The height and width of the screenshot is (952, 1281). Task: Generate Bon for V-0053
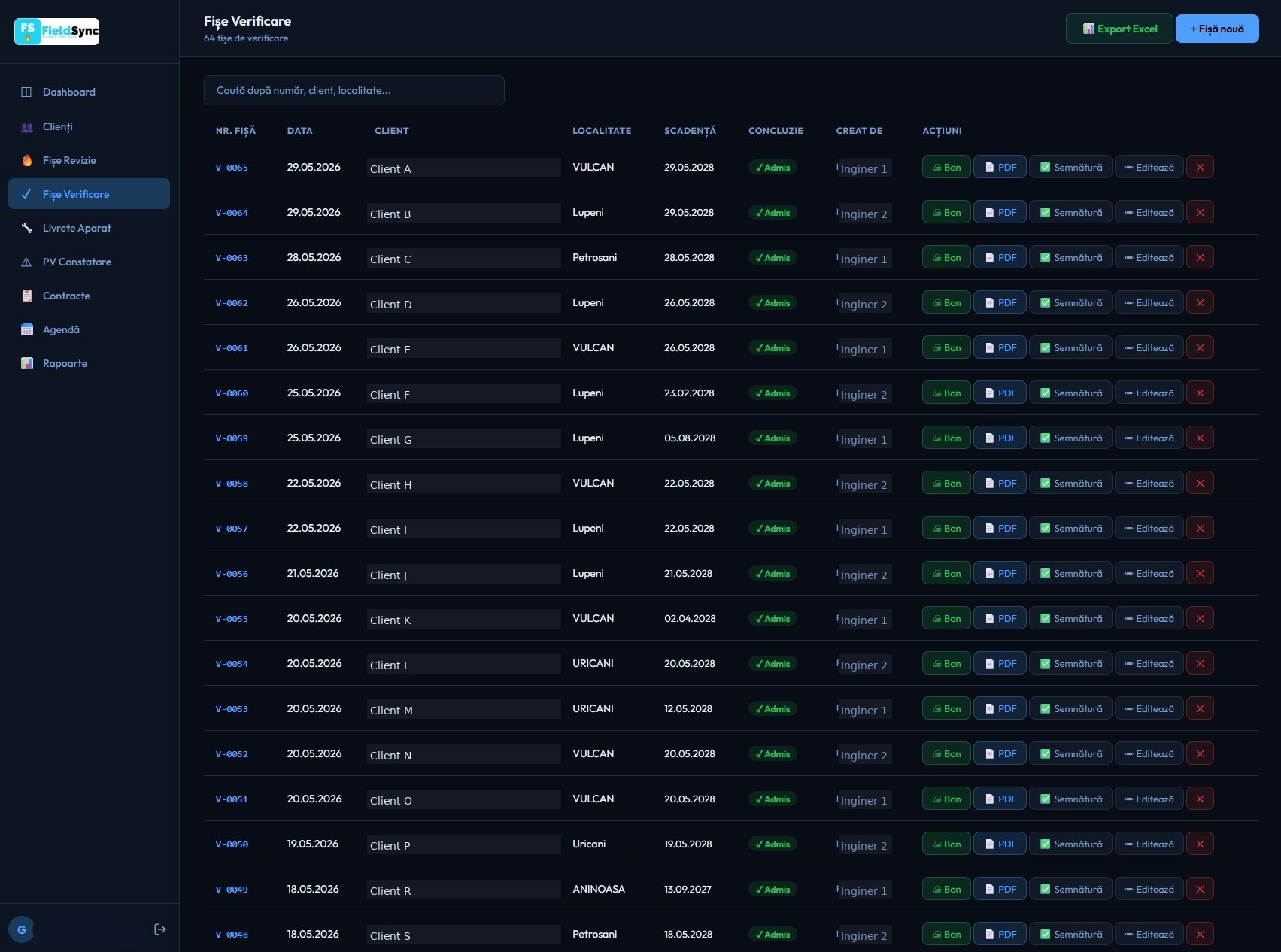click(x=946, y=708)
